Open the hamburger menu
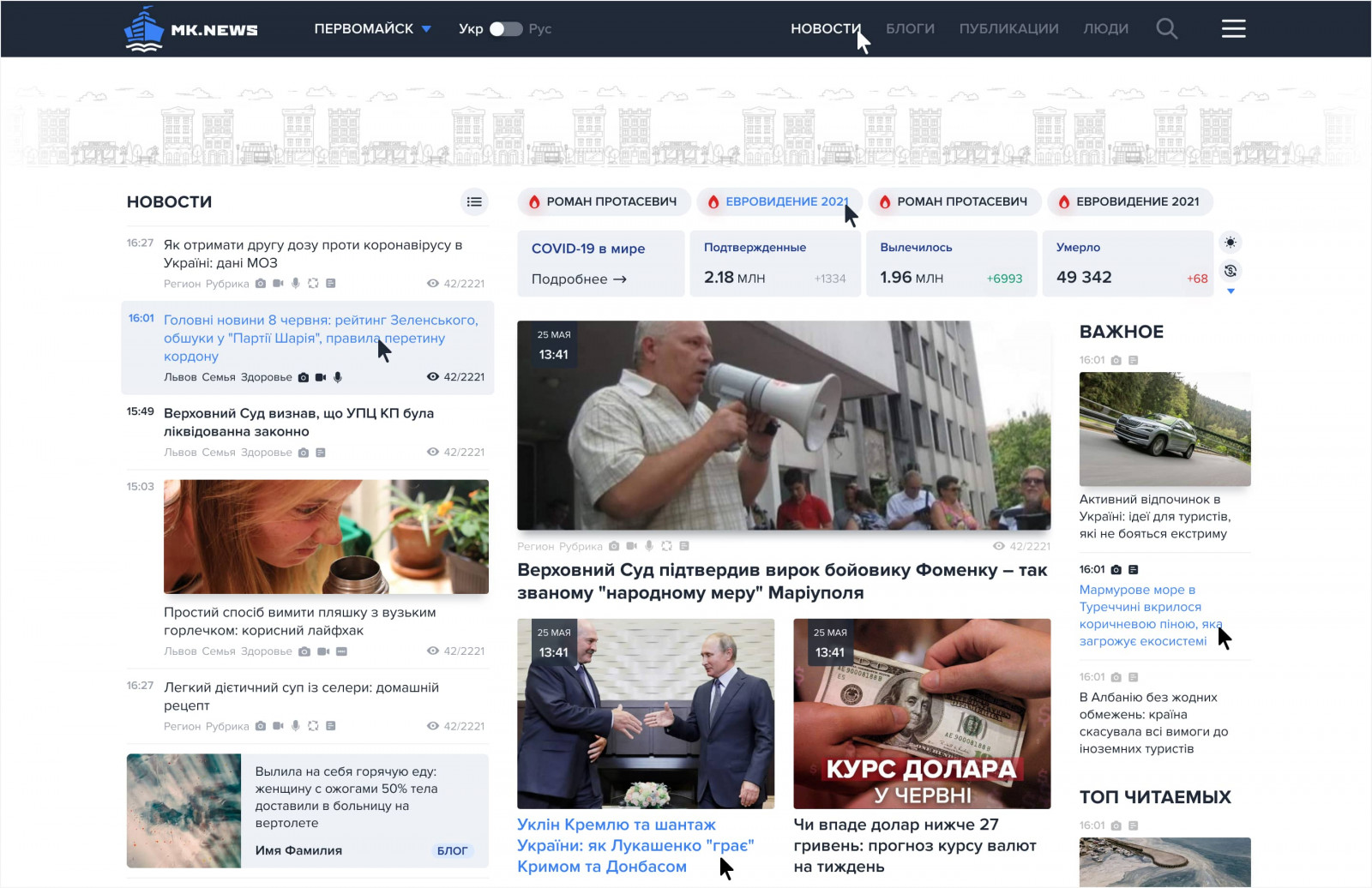This screenshot has width=1372, height=888. point(1233,29)
